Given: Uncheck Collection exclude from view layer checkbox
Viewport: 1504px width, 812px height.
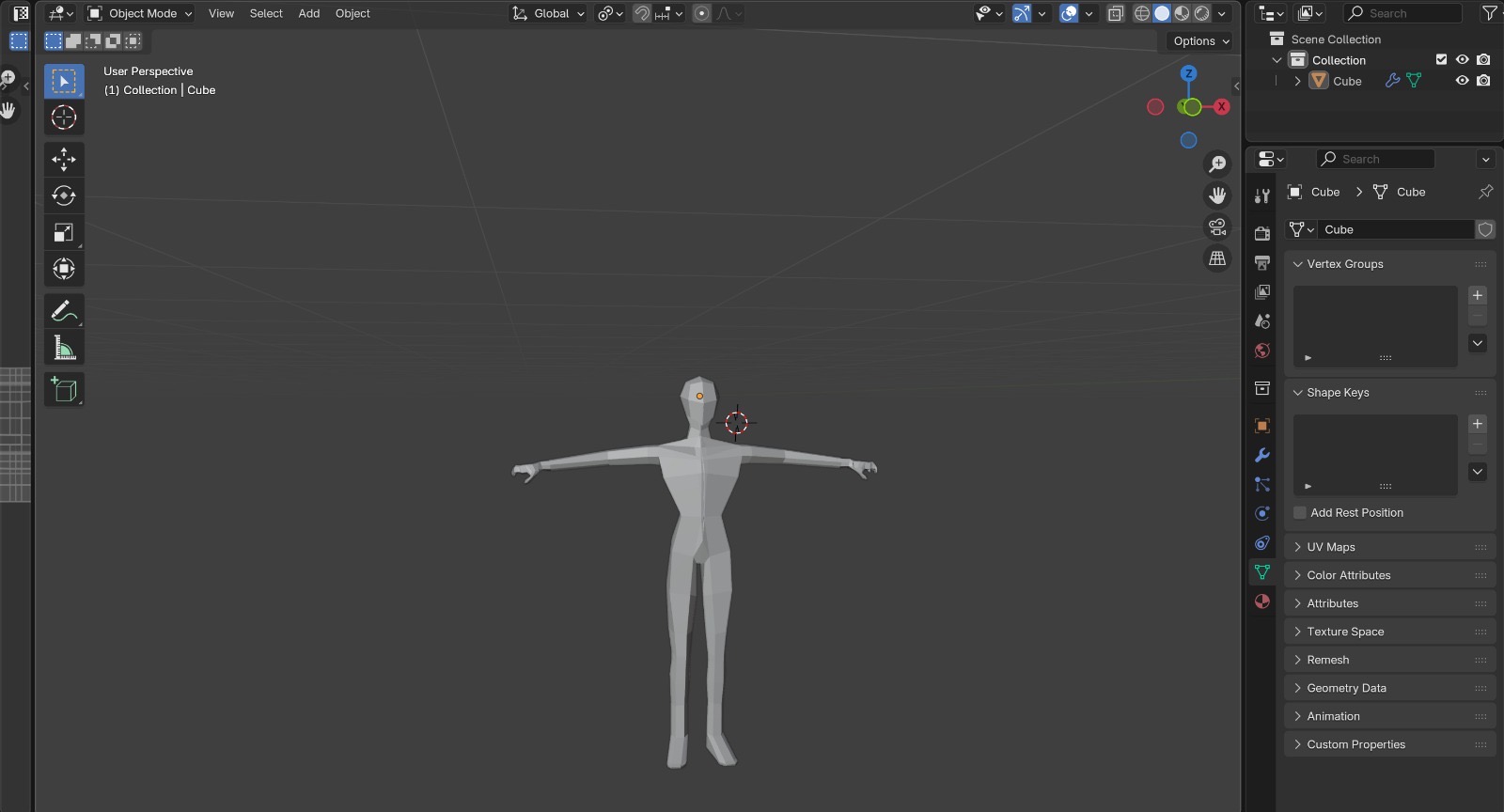Looking at the screenshot, I should click(1441, 59).
